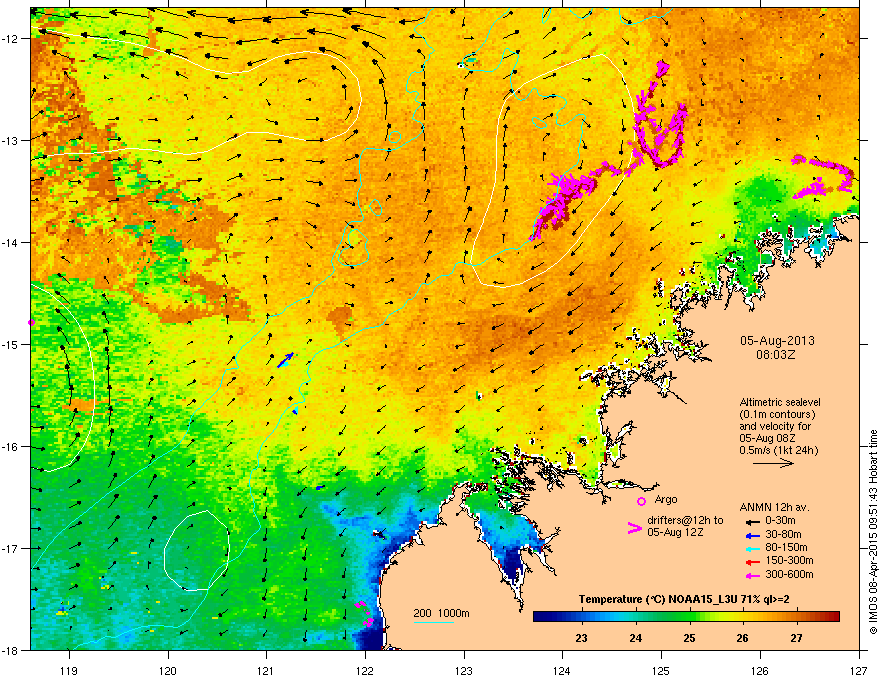This screenshot has width=880, height=680.
Task: Click the '200 1000m' bathymetry label
Action: tap(441, 613)
